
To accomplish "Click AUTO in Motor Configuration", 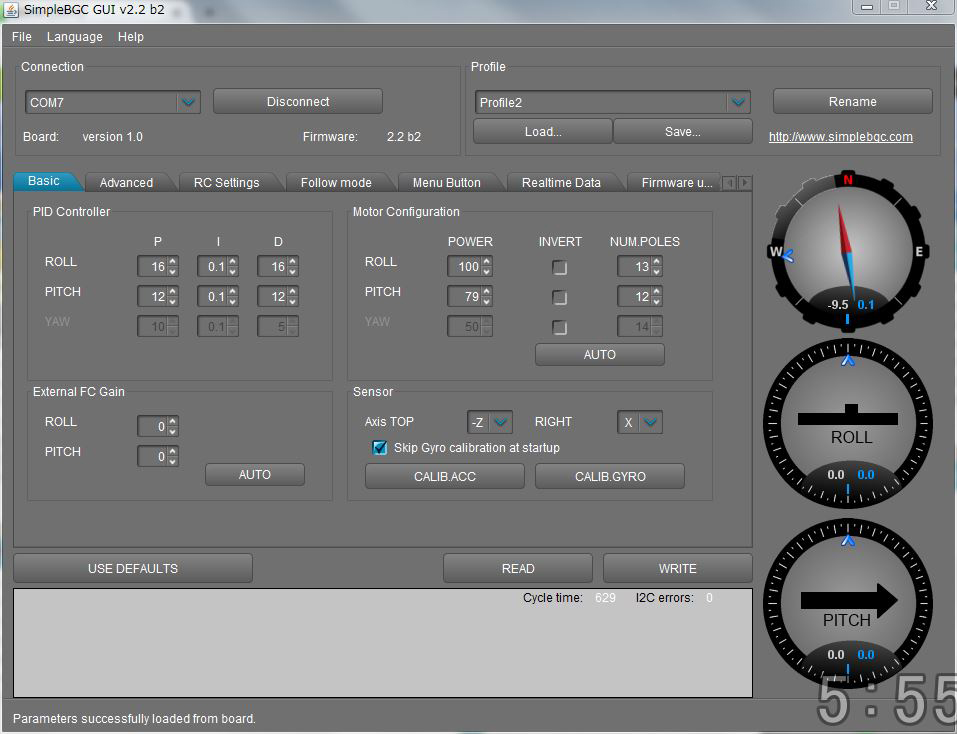I will (x=599, y=354).
